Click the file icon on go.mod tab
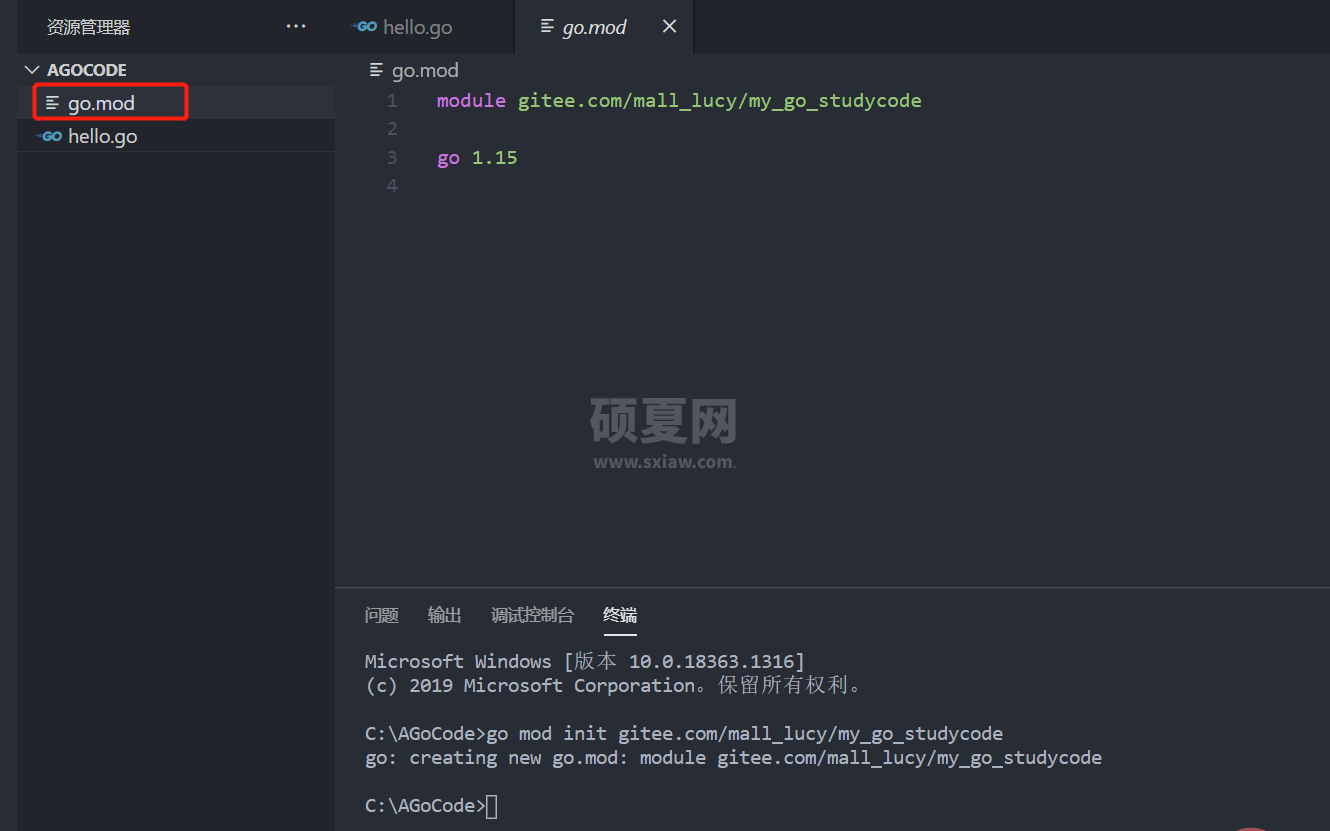This screenshot has height=831, width=1330. coord(548,27)
